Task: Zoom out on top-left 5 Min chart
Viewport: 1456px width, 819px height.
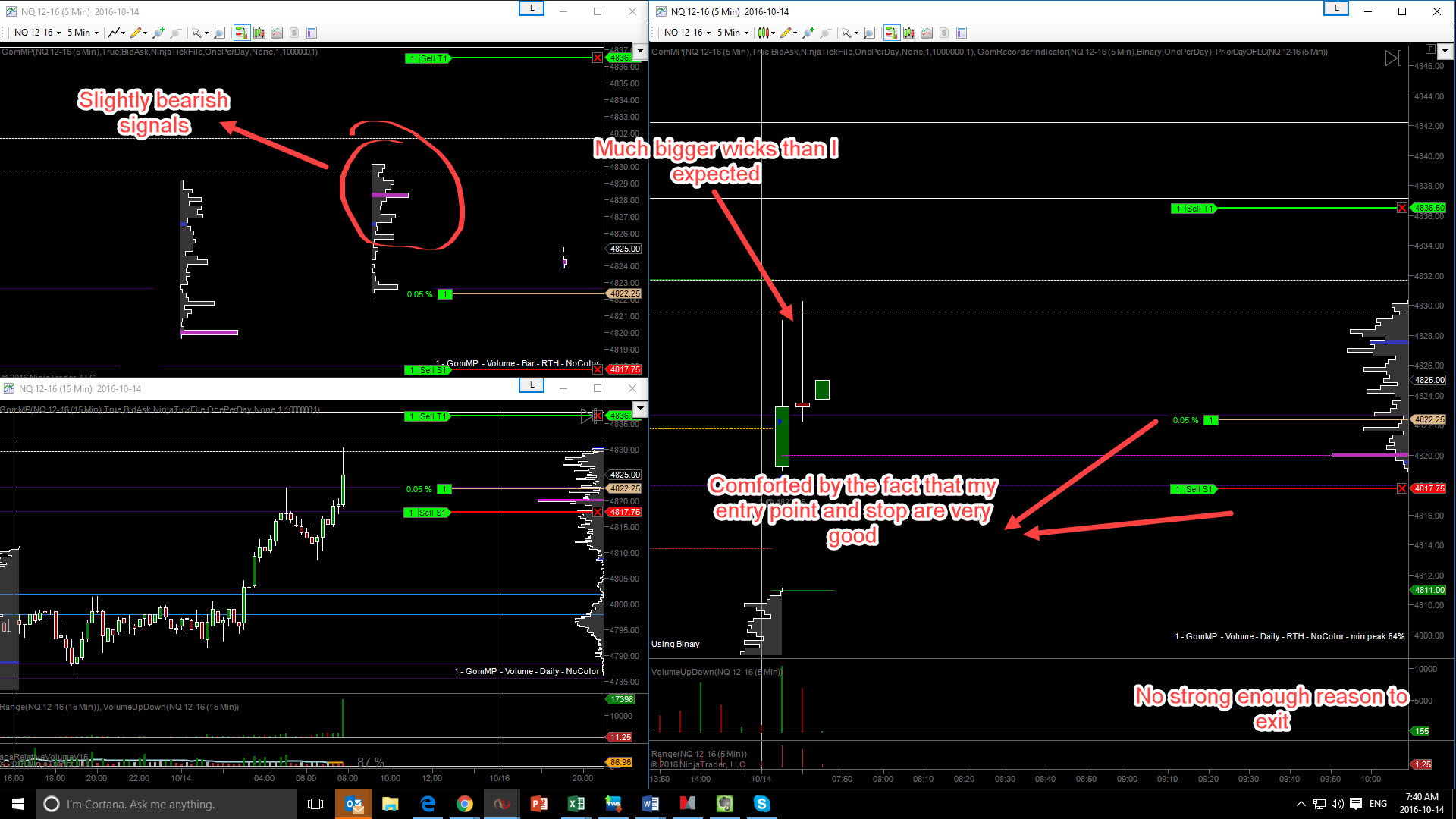Action: tap(175, 33)
